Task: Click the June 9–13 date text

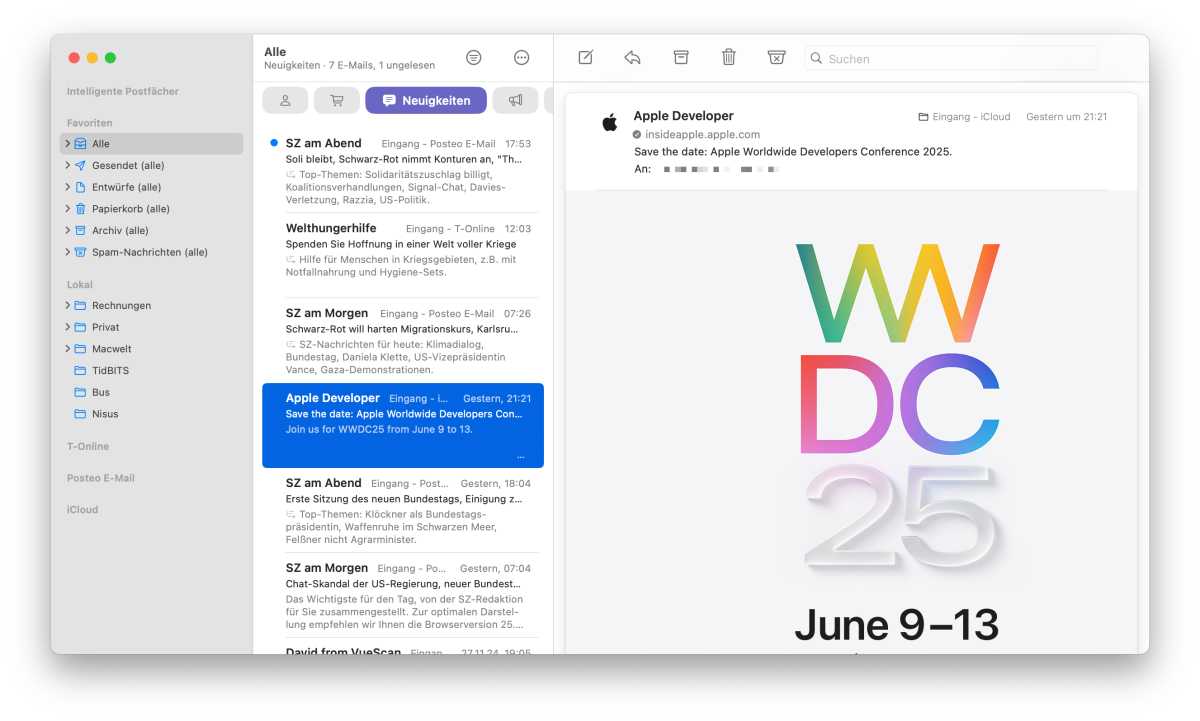Action: click(896, 625)
